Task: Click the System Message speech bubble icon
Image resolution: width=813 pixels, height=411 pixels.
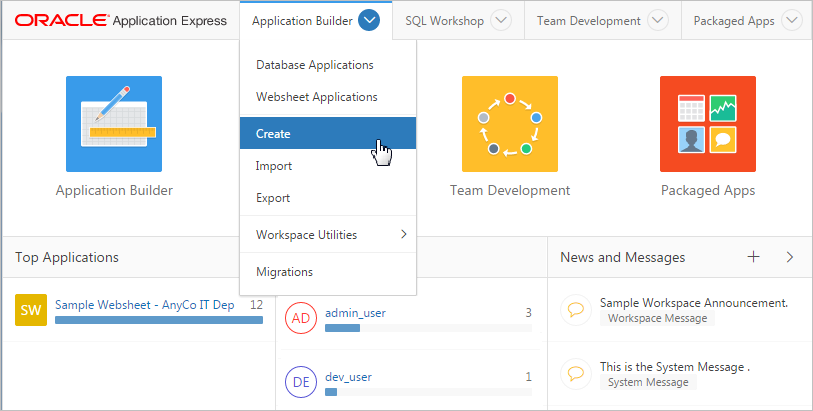Action: click(x=575, y=373)
